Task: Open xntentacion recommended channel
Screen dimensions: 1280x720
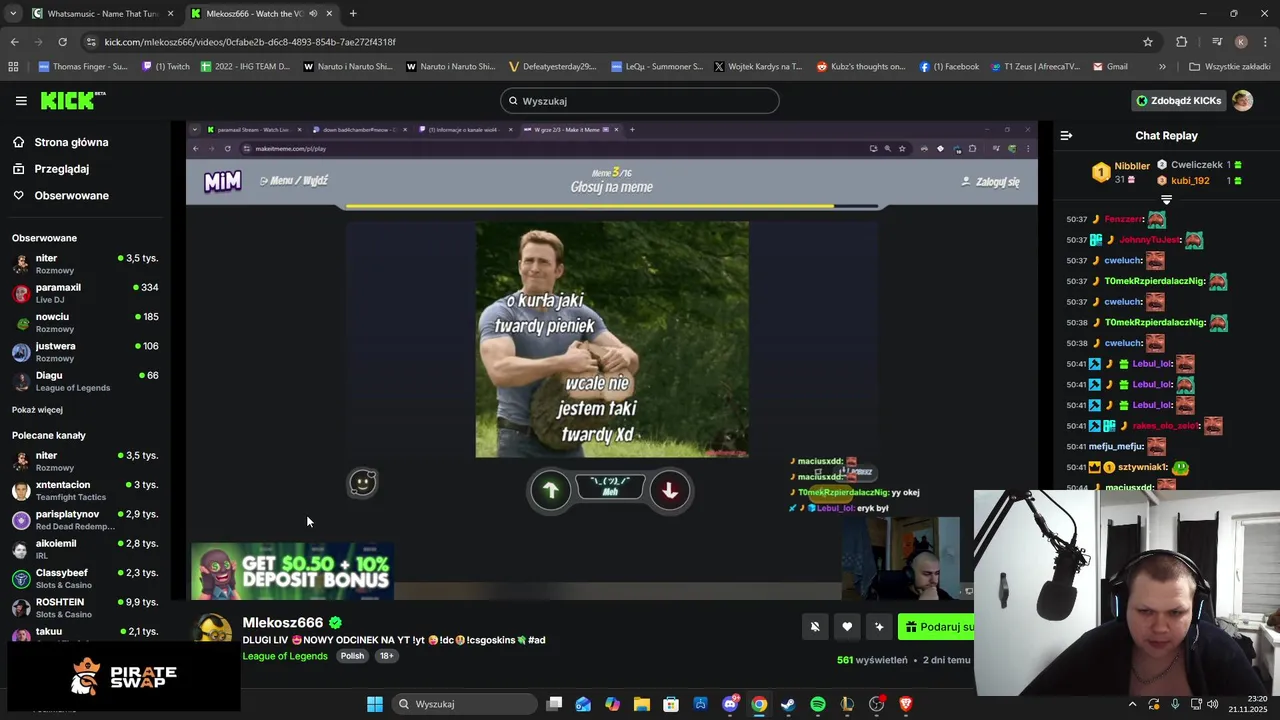Action: point(85,490)
